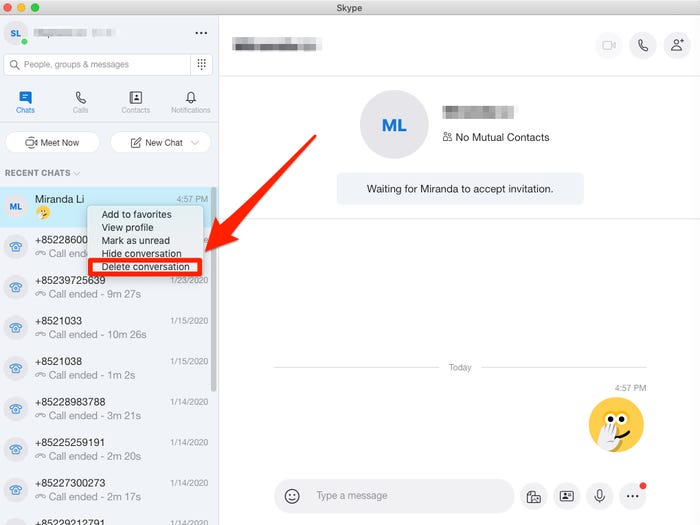
Task: Switch to the Calls tab
Action: (81, 102)
